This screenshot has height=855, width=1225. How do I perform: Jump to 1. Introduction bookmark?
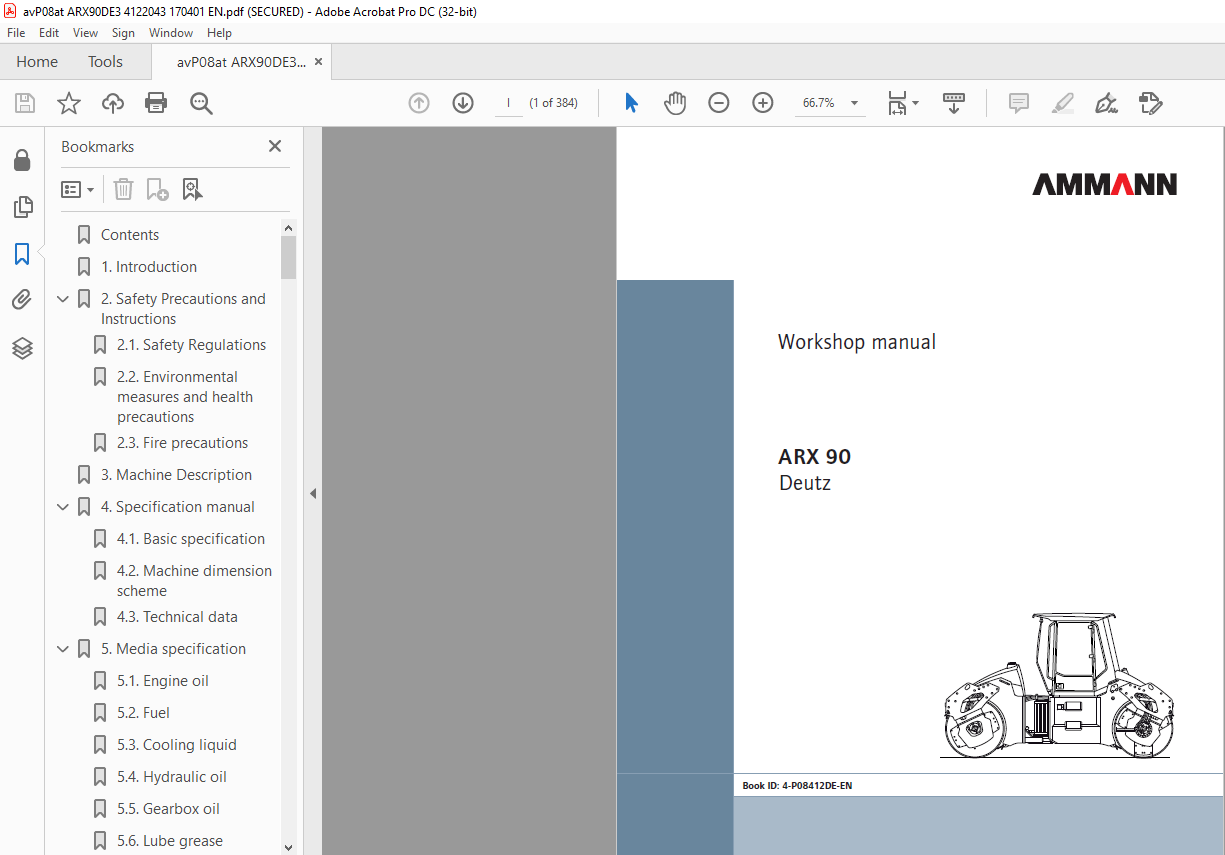click(149, 267)
